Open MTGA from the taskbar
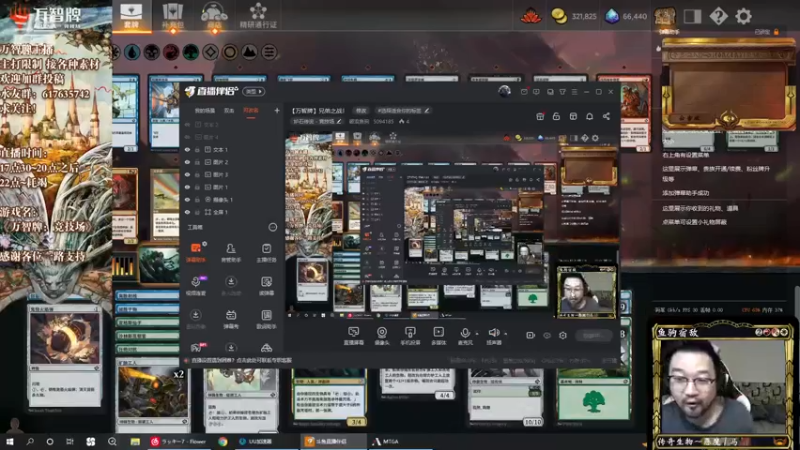Image resolution: width=800 pixels, height=450 pixels. point(385,441)
